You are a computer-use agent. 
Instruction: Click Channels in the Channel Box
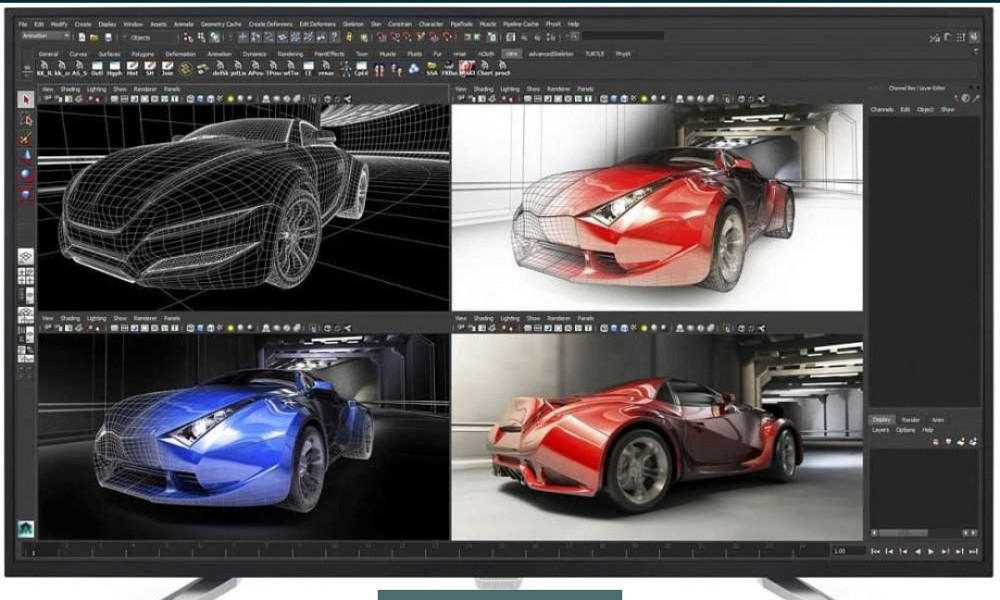[x=882, y=109]
